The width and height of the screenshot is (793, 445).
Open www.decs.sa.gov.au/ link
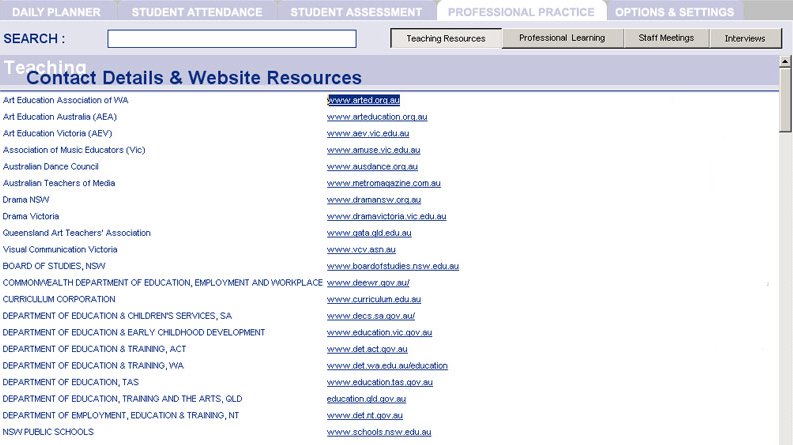[371, 316]
